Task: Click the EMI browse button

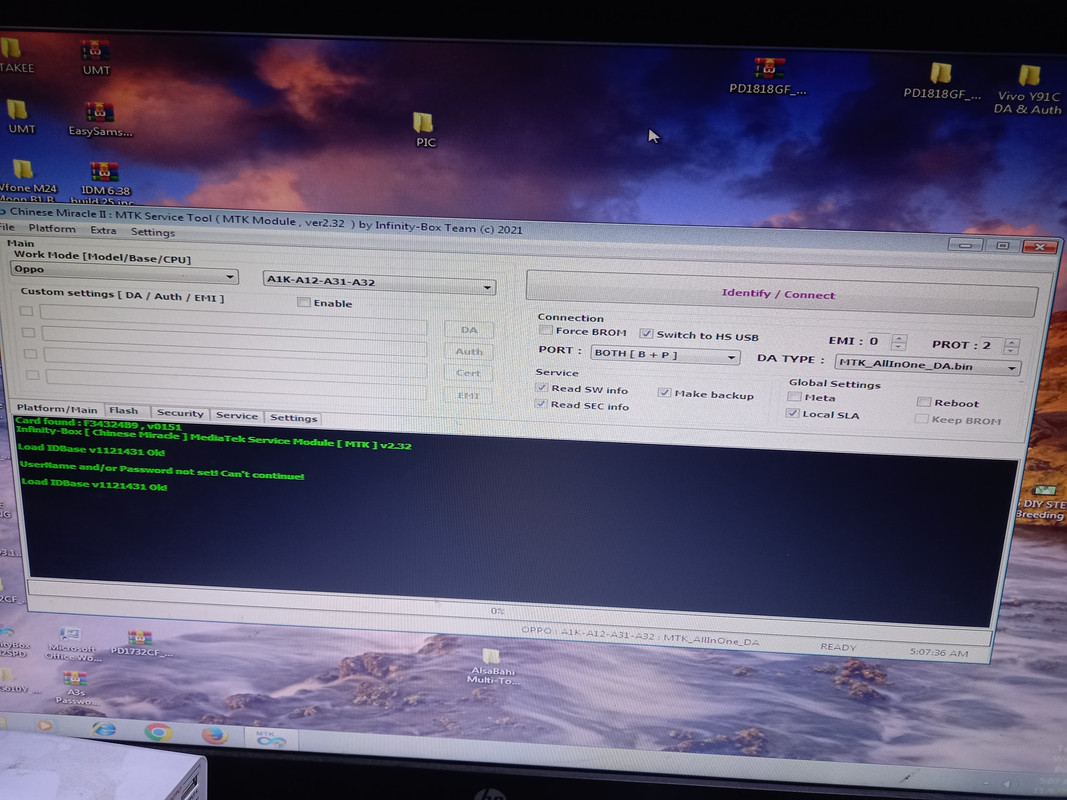Action: [468, 395]
